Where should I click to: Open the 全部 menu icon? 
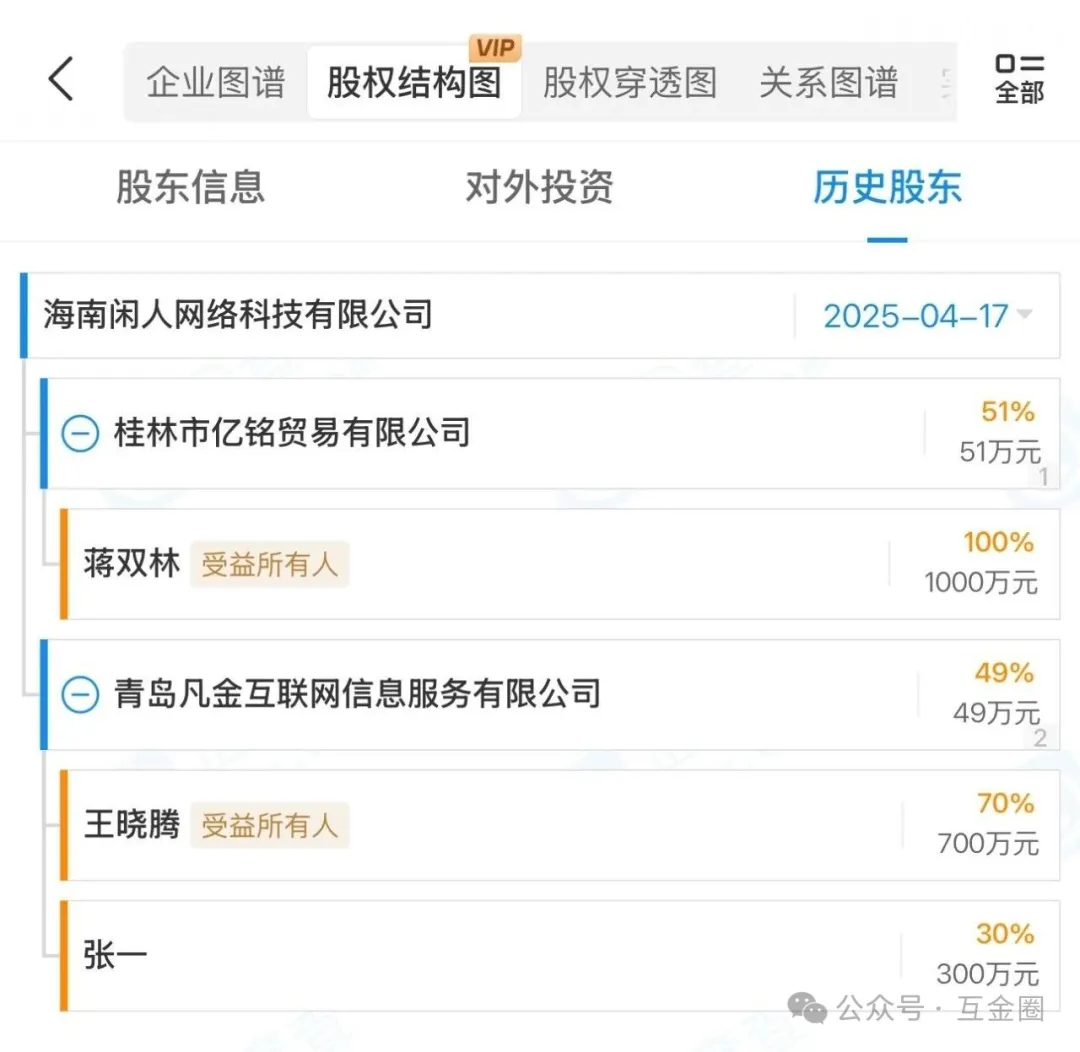(1019, 79)
